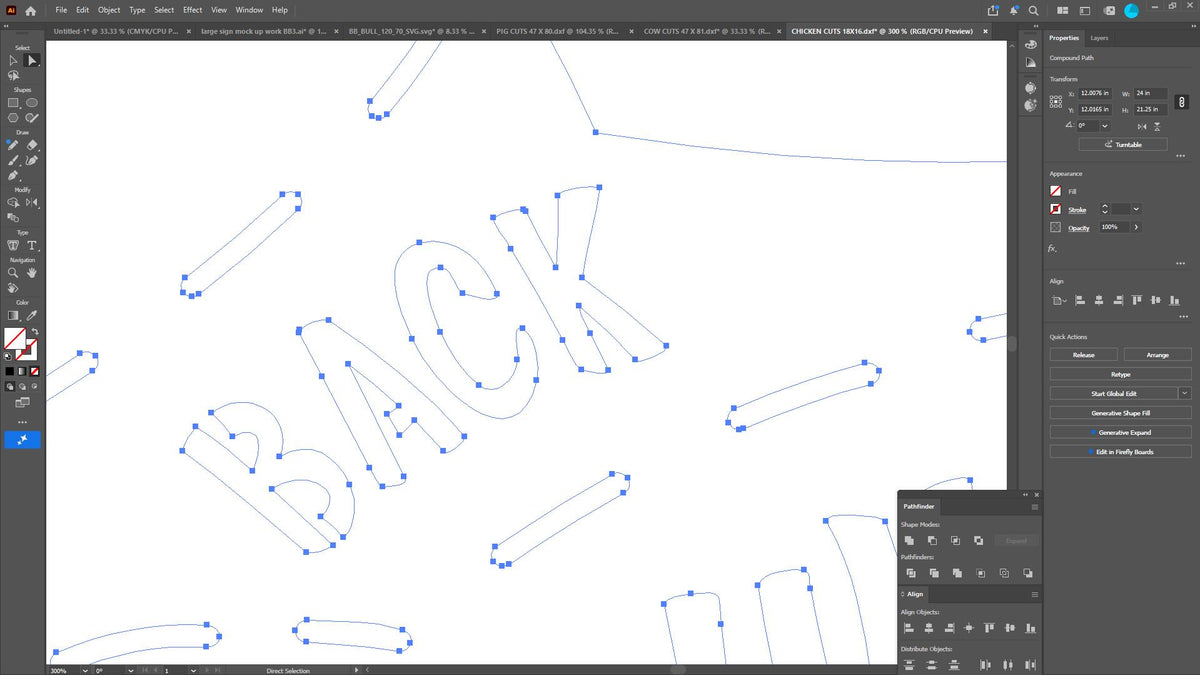This screenshot has height=675, width=1200.
Task: Select the Eyedropper tool
Action: coord(32,315)
